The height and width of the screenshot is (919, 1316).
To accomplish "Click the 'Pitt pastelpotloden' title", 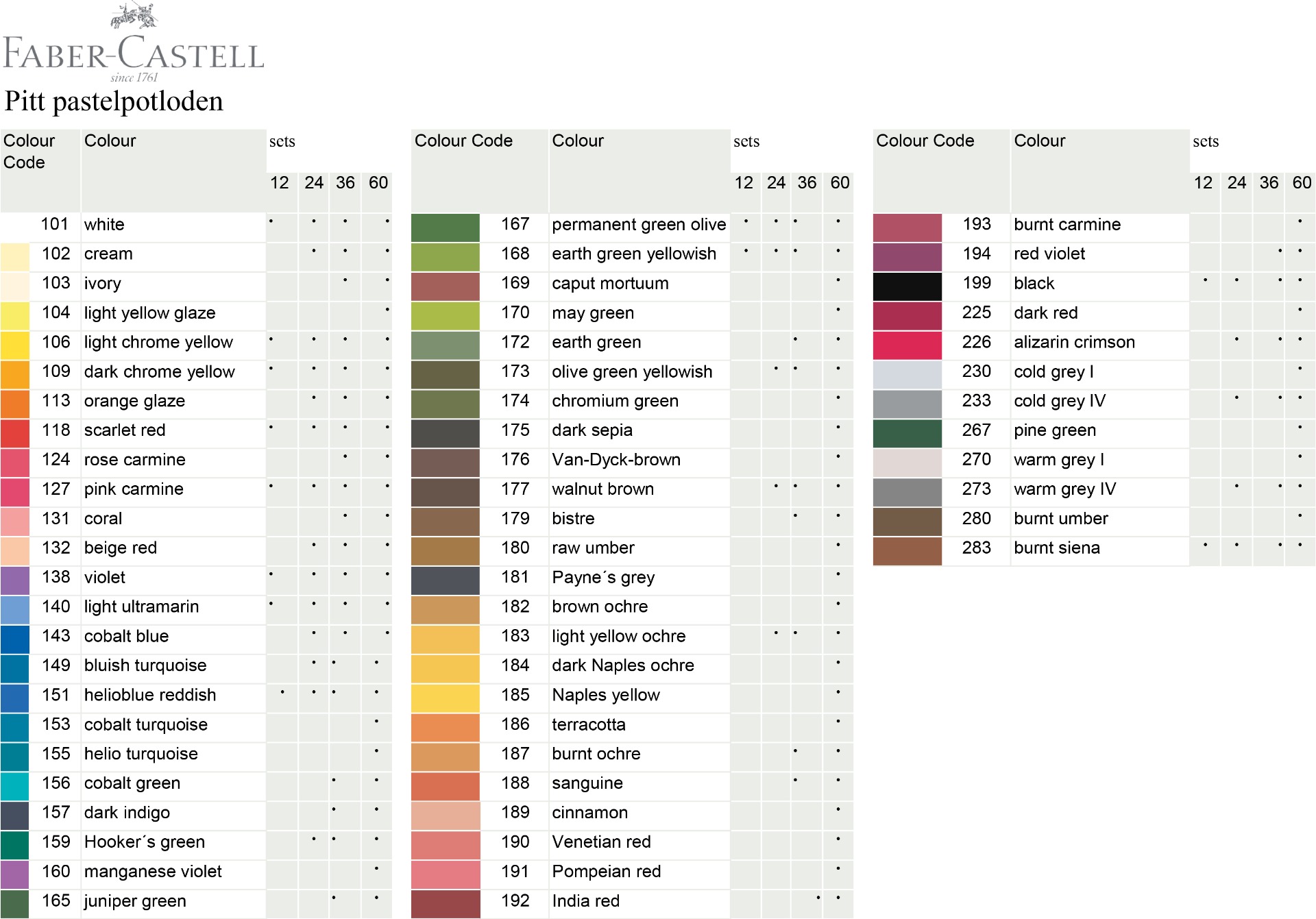I will pos(114,101).
